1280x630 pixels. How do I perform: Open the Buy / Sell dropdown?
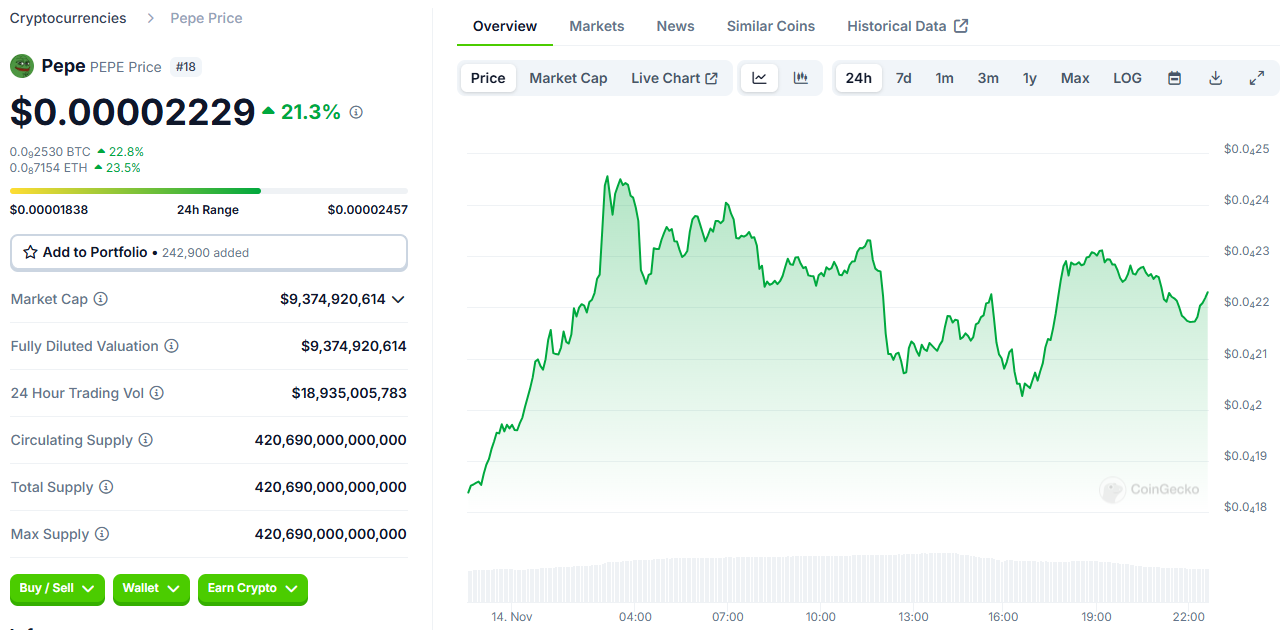click(57, 589)
